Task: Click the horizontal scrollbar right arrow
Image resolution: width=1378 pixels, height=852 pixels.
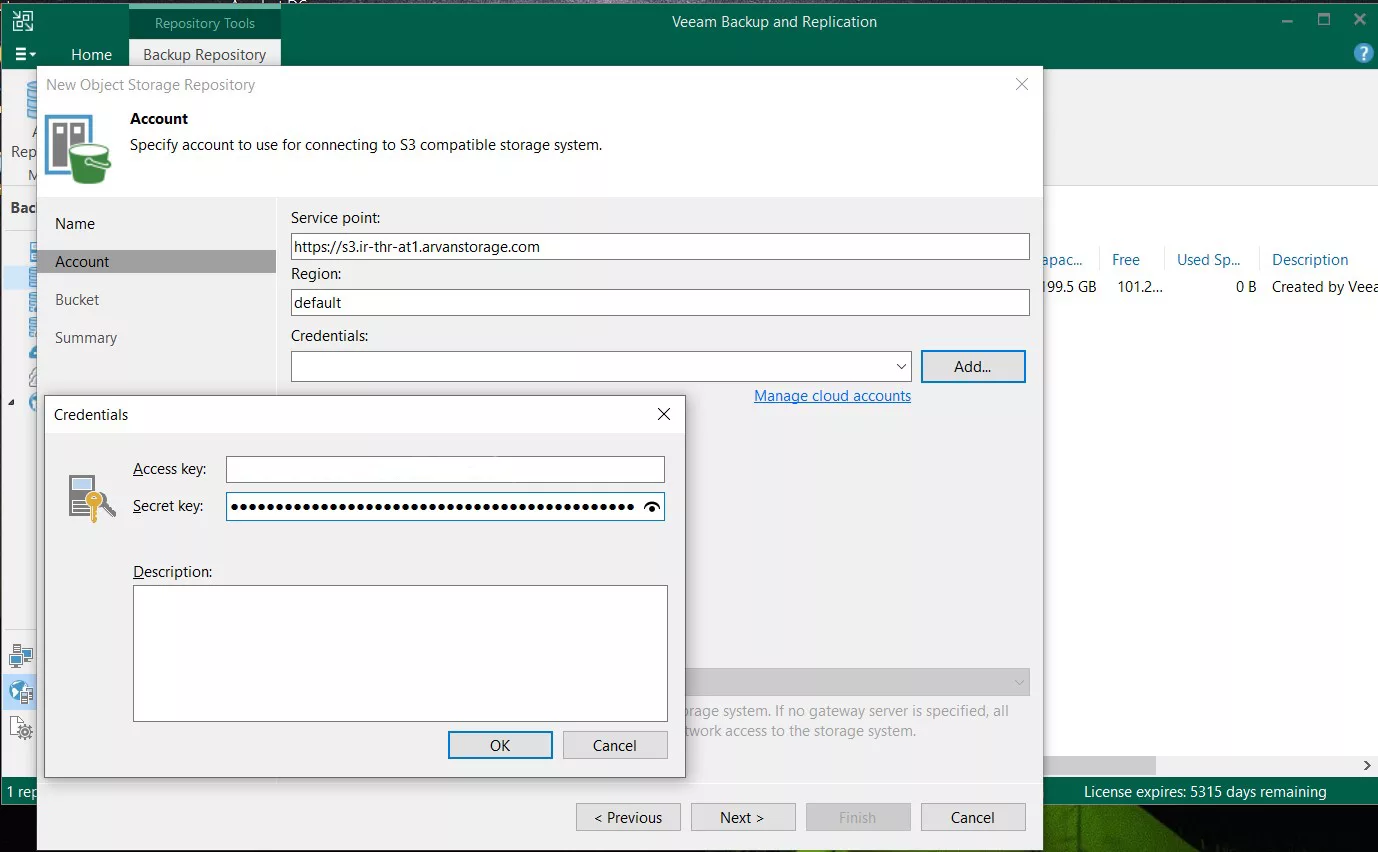Action: [x=1367, y=765]
